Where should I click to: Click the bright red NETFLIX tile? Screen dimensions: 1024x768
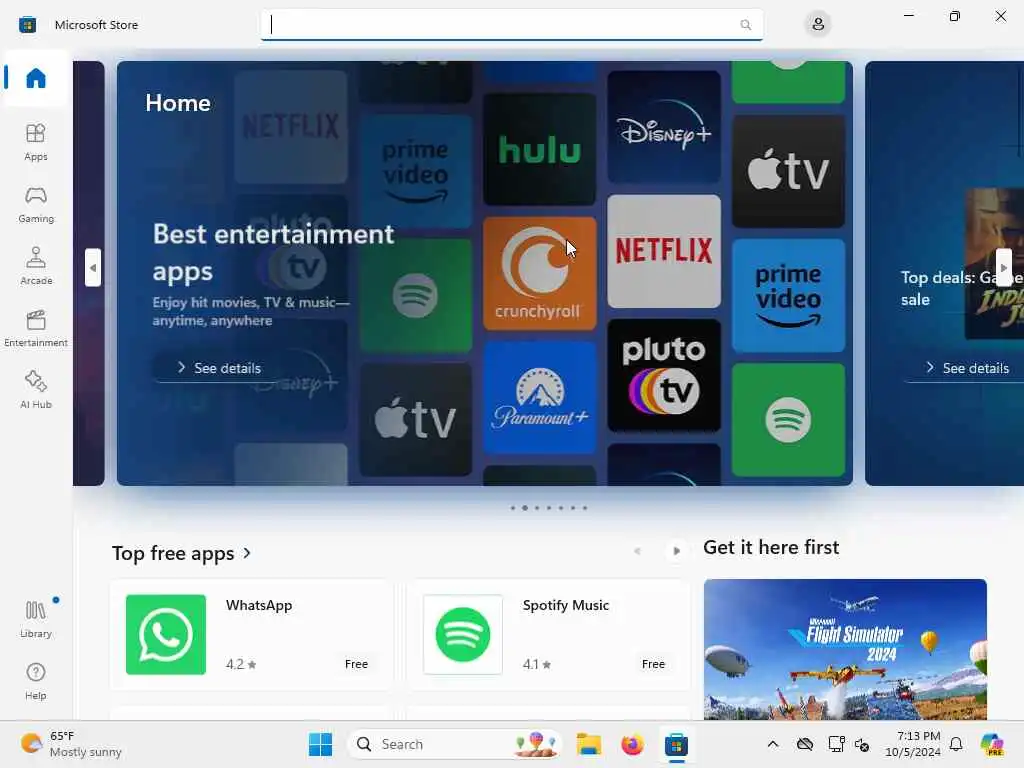point(664,251)
